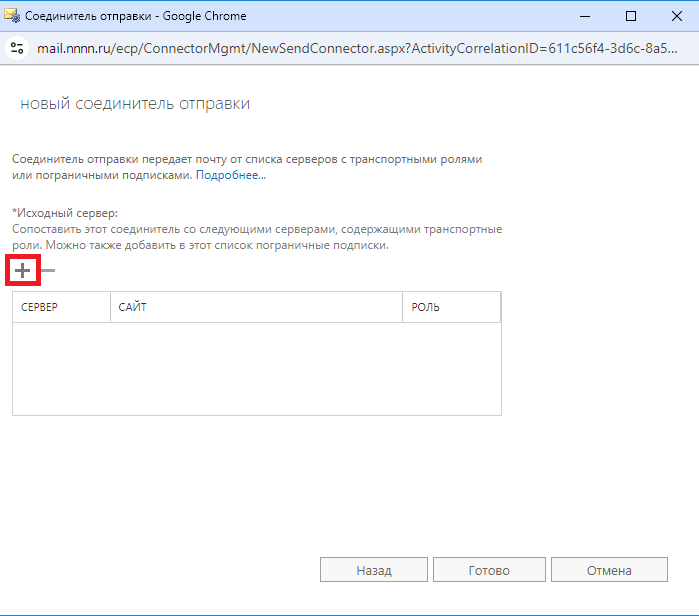The image size is (699, 616).
Task: Click divider between СЕРВЕР and САЙТ columns
Action: pos(111,307)
